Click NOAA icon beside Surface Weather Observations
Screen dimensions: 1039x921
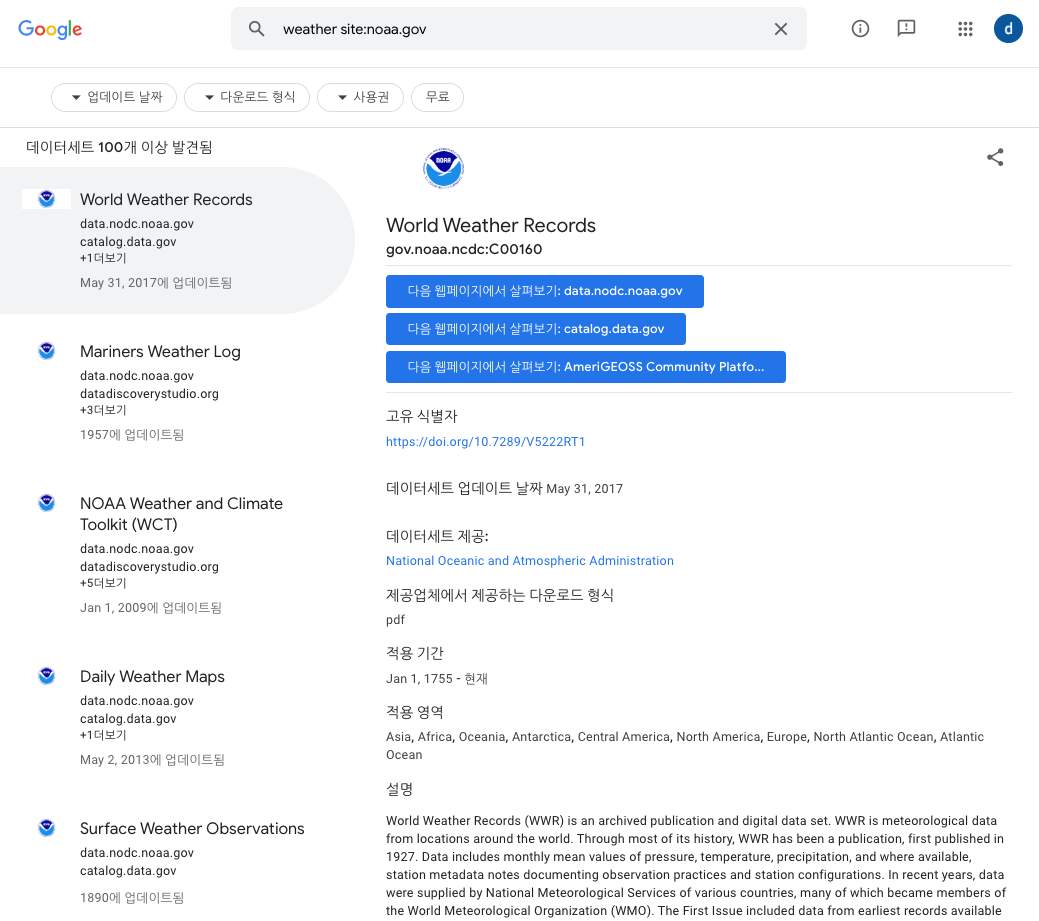click(x=46, y=828)
